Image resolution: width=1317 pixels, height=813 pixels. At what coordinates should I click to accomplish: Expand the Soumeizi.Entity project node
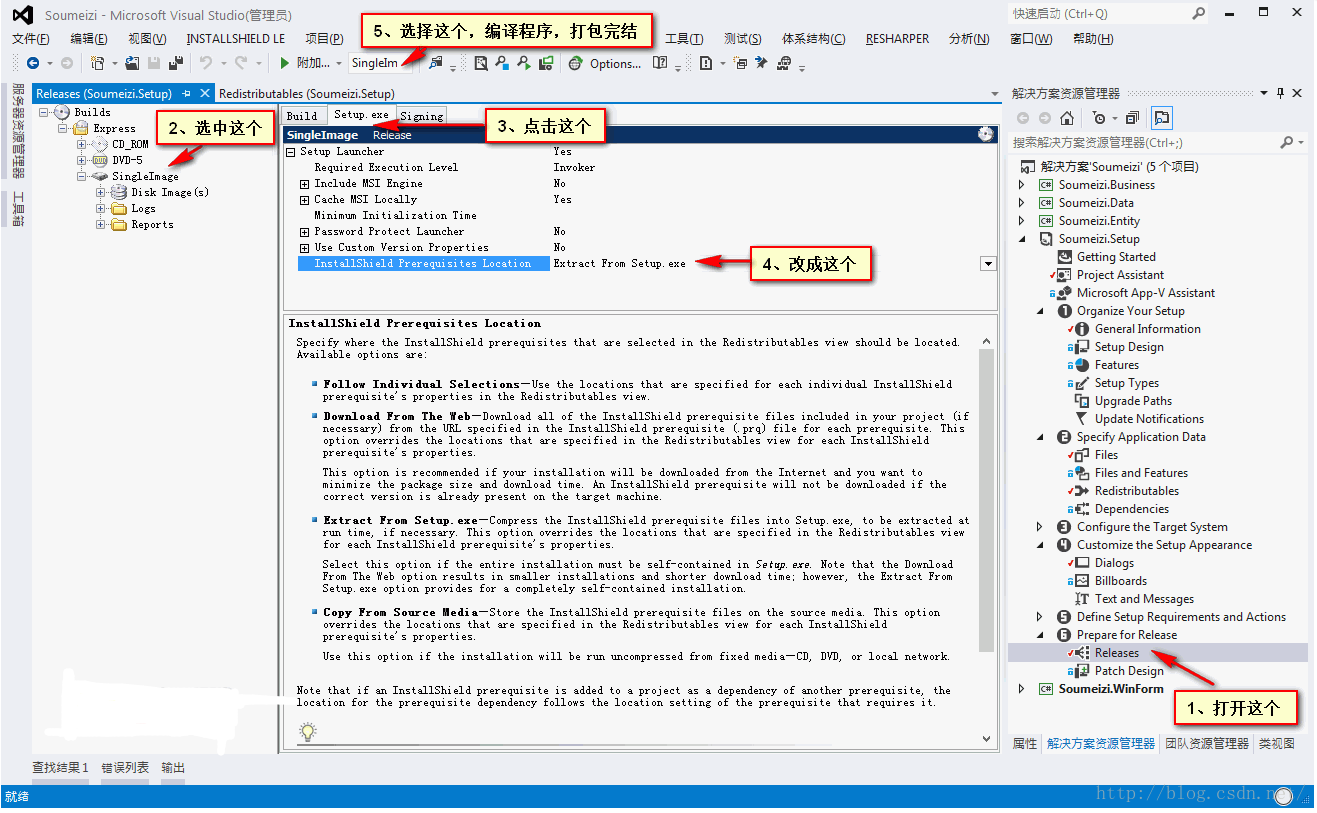pos(1021,221)
